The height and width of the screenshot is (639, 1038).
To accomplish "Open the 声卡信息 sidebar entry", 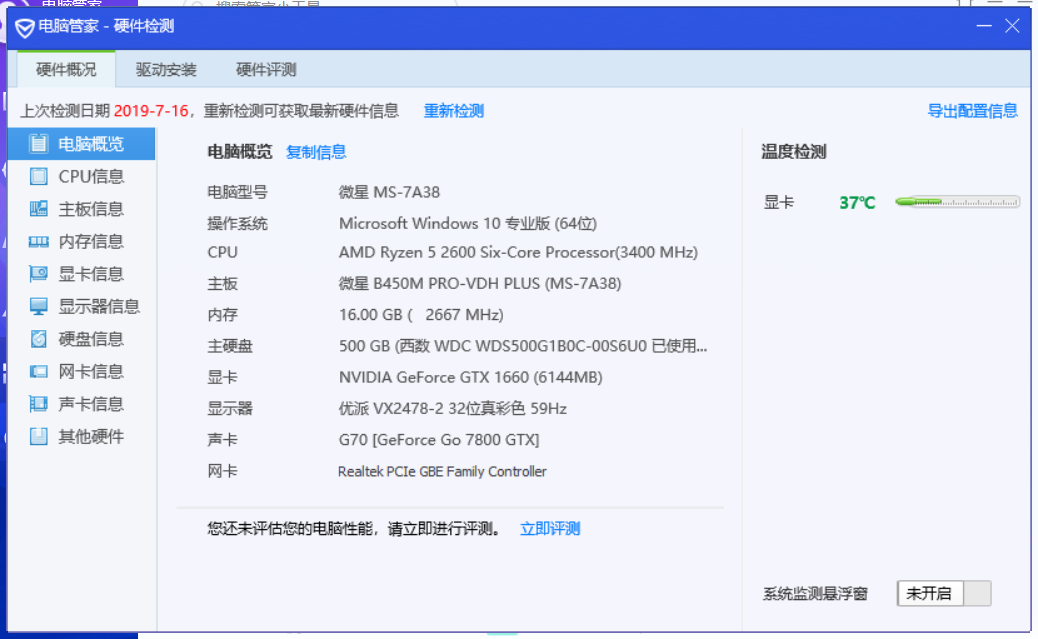I will [82, 403].
